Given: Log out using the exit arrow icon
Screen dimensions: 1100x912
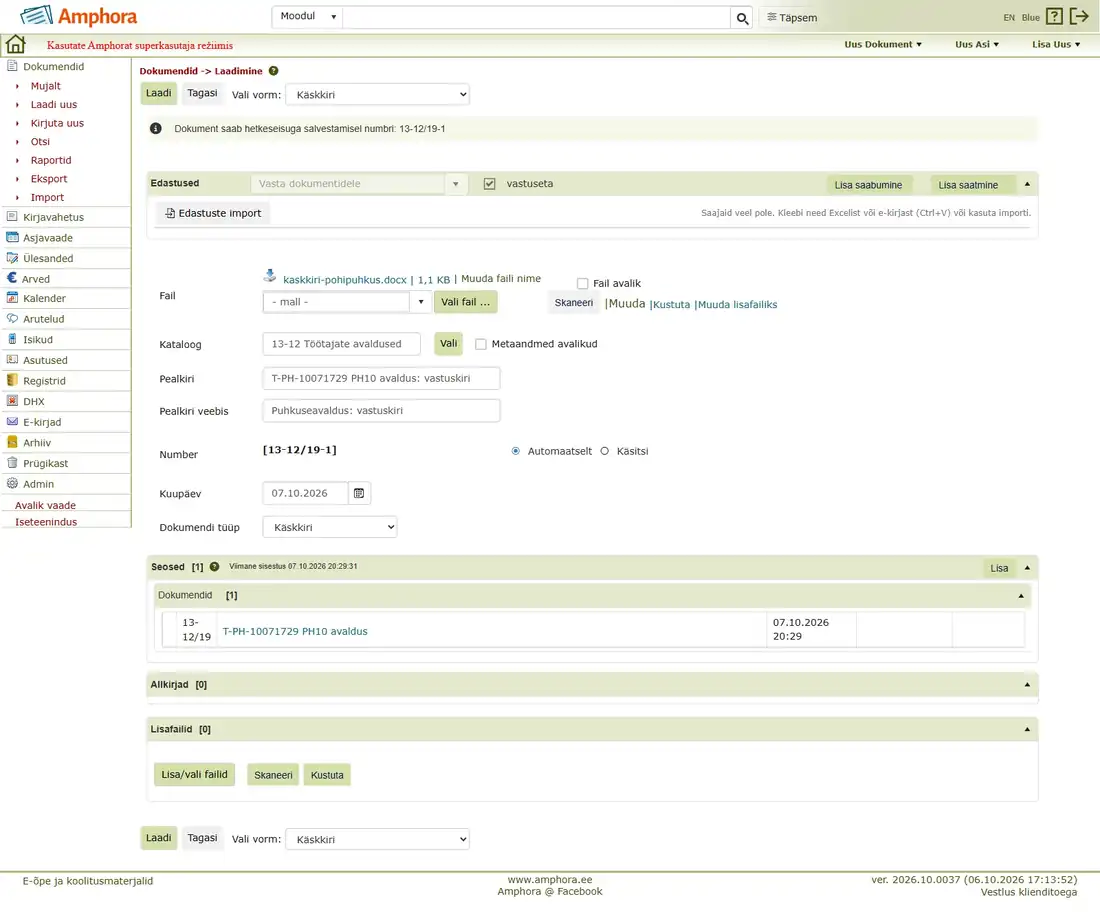Looking at the screenshot, I should pyautogui.click(x=1079, y=16).
